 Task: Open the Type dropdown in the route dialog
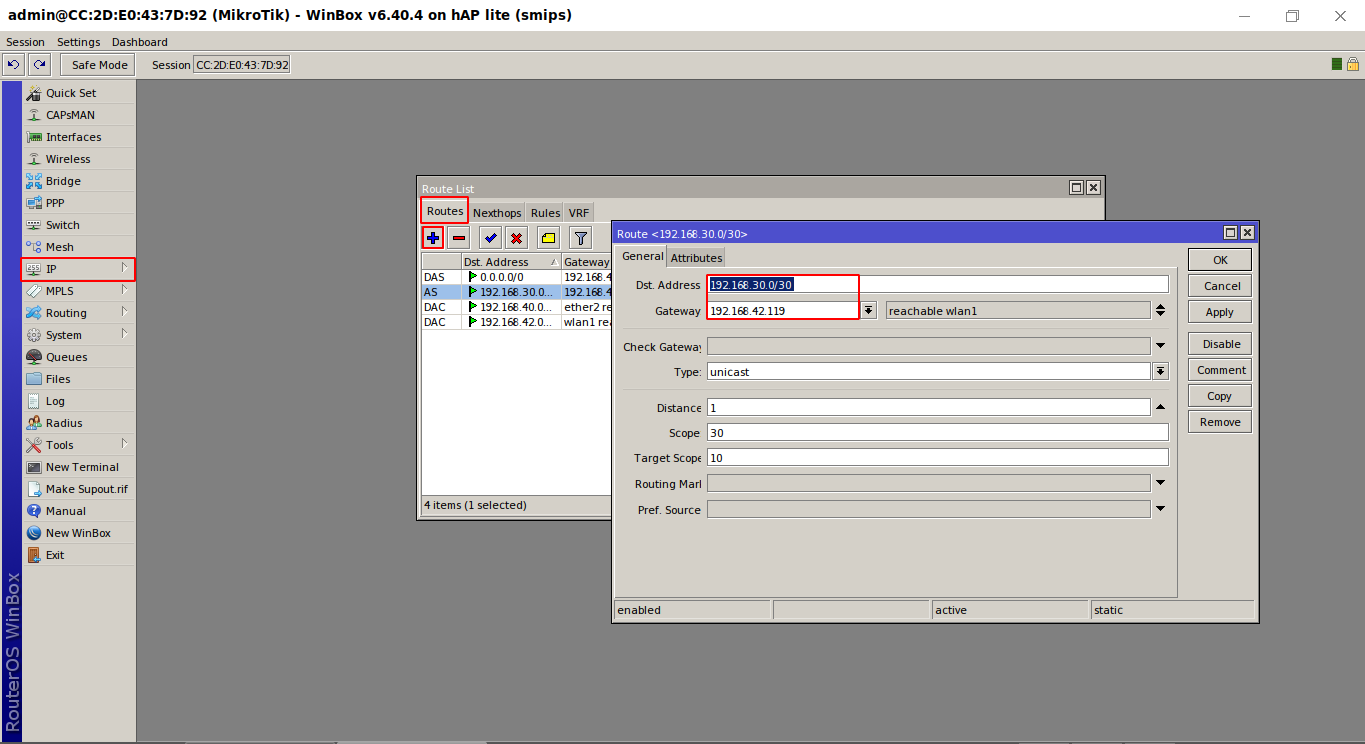coord(1159,371)
